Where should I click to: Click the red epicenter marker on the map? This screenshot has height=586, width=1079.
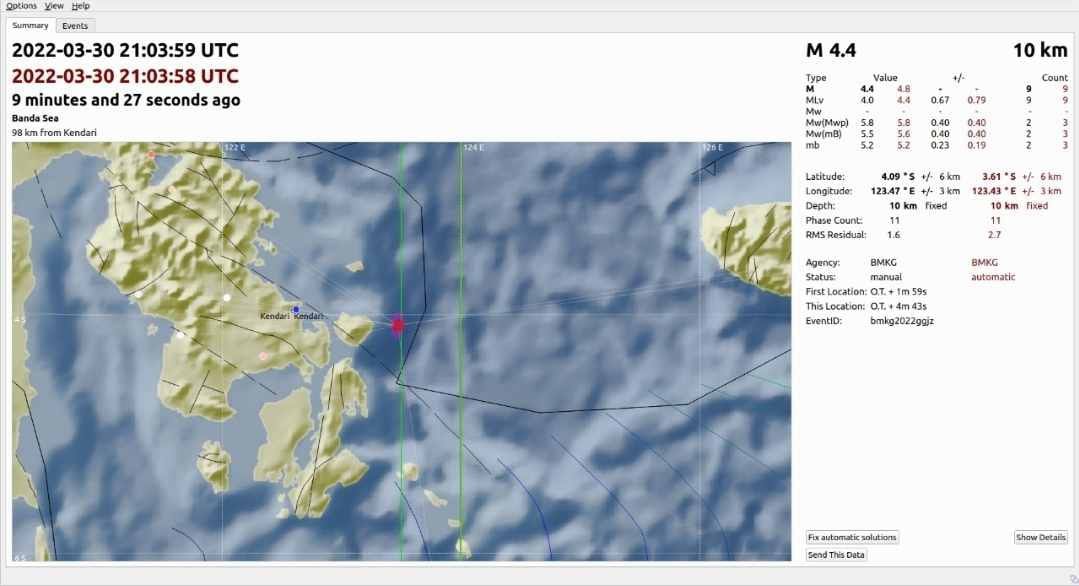[x=398, y=325]
